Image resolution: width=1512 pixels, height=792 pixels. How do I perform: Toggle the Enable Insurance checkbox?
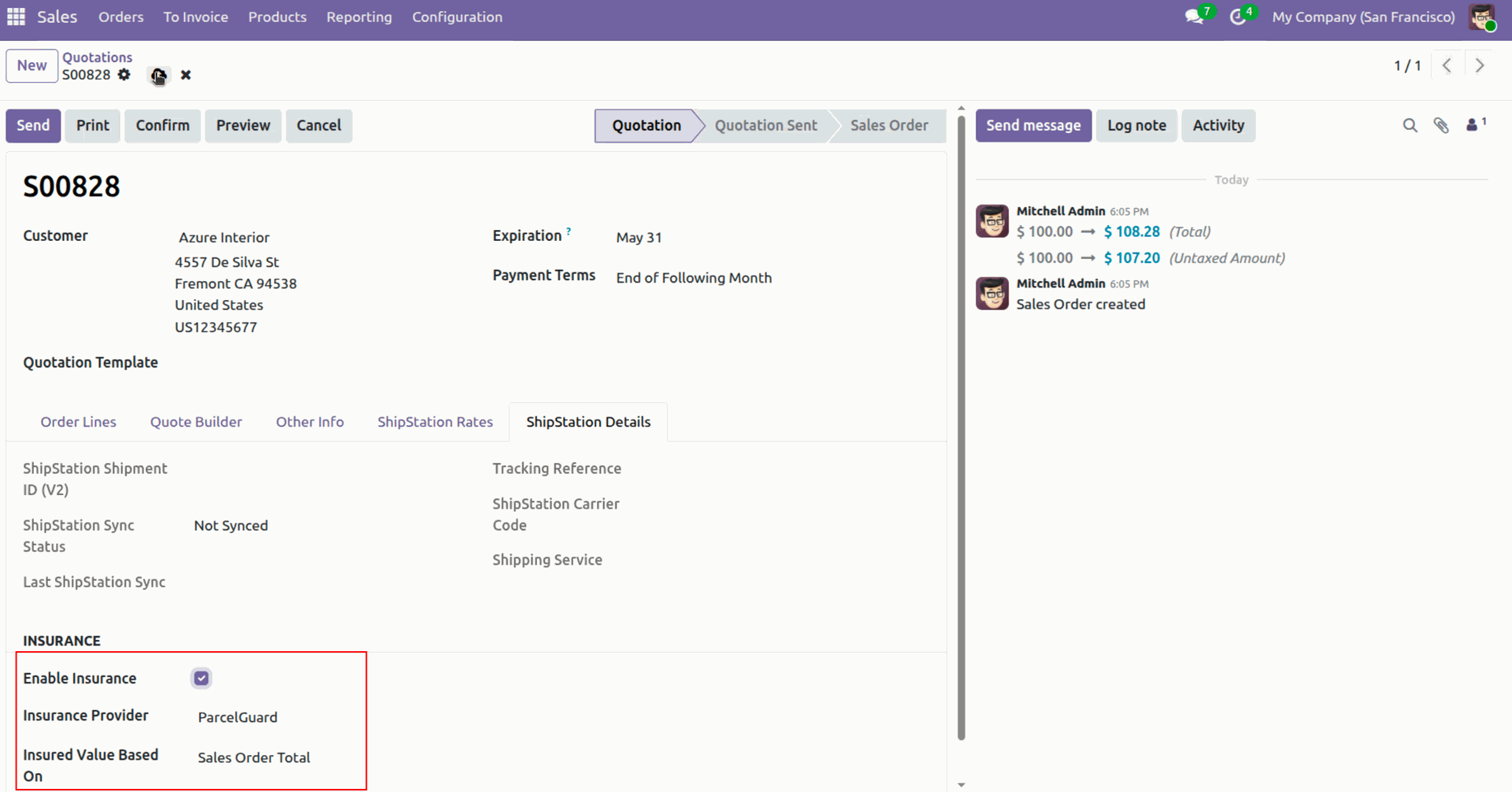[202, 678]
